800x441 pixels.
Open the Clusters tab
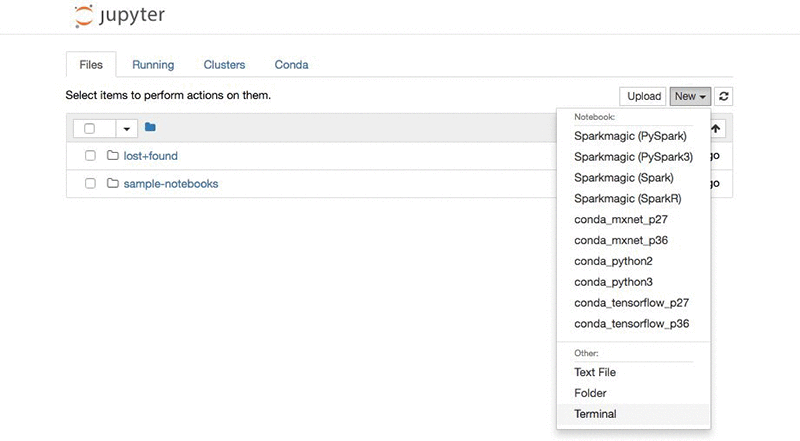pyautogui.click(x=224, y=65)
